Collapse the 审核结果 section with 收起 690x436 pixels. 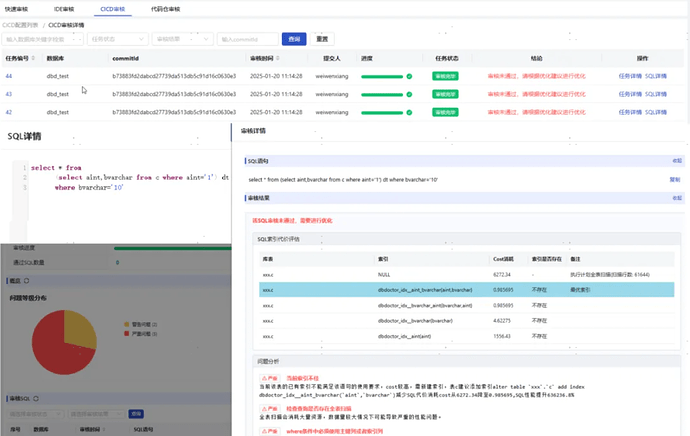(676, 198)
